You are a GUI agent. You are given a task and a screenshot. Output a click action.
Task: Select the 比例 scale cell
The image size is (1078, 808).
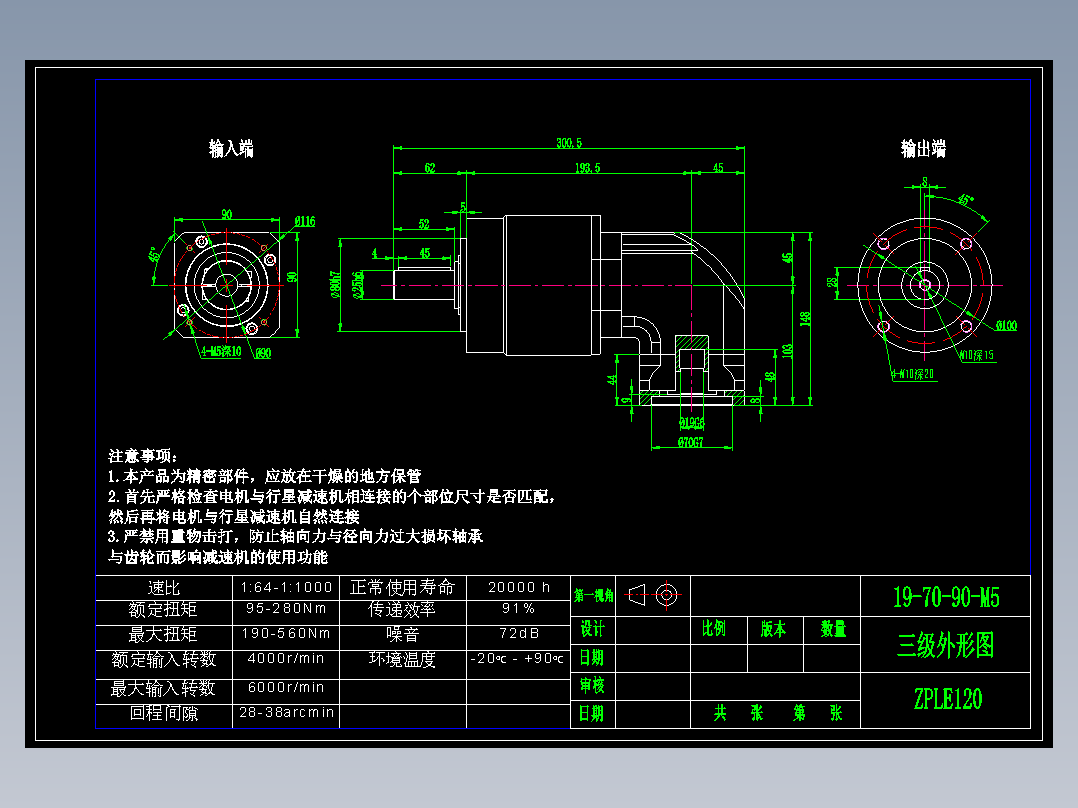click(716, 629)
